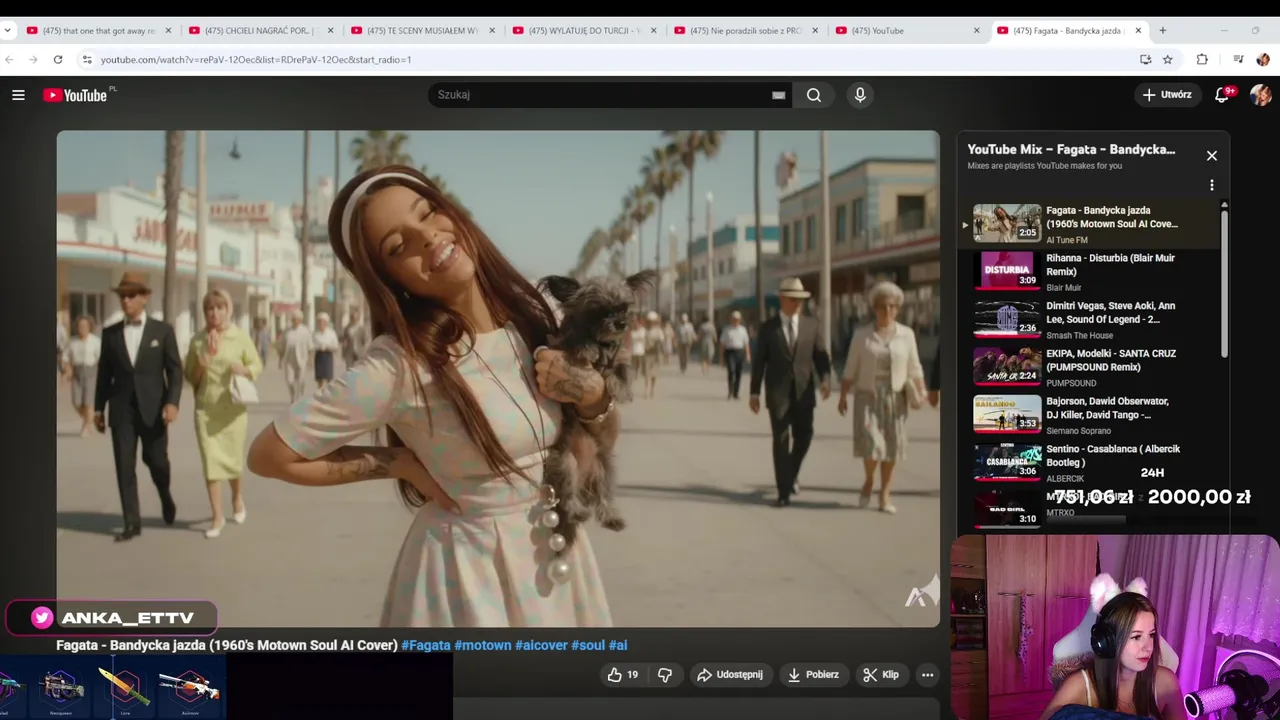Bookmark this page with the star
Viewport: 1280px width, 720px height.
pyautogui.click(x=1167, y=60)
